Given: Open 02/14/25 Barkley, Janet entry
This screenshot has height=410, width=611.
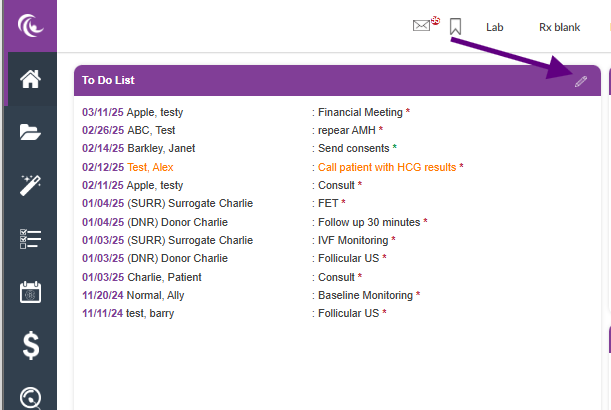Looking at the screenshot, I should 138,148.
